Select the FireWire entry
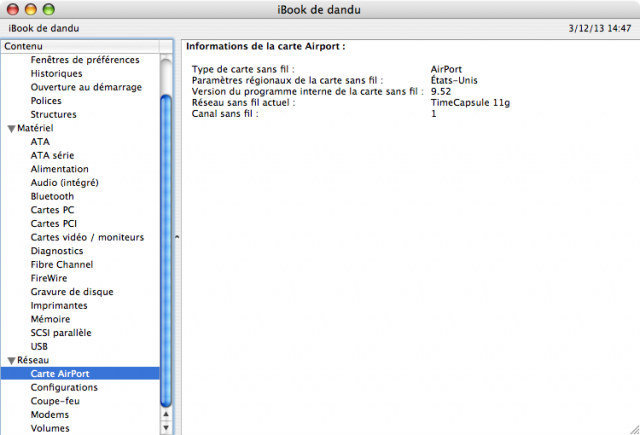 click(49, 278)
